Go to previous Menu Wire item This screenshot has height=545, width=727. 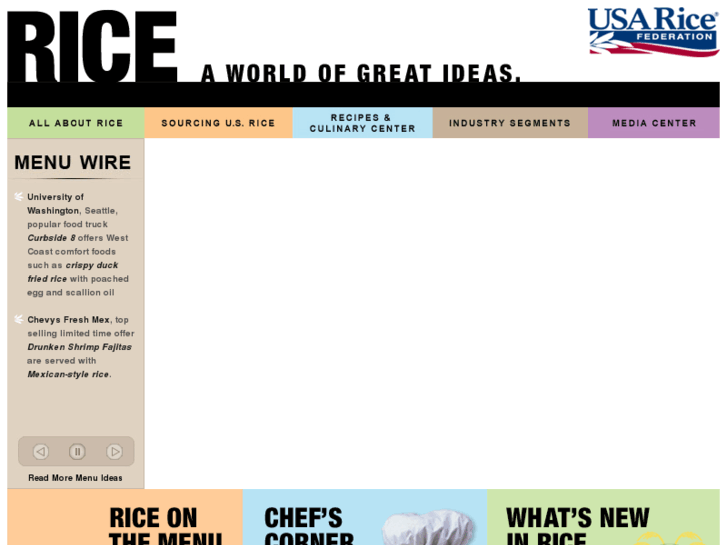[41, 451]
